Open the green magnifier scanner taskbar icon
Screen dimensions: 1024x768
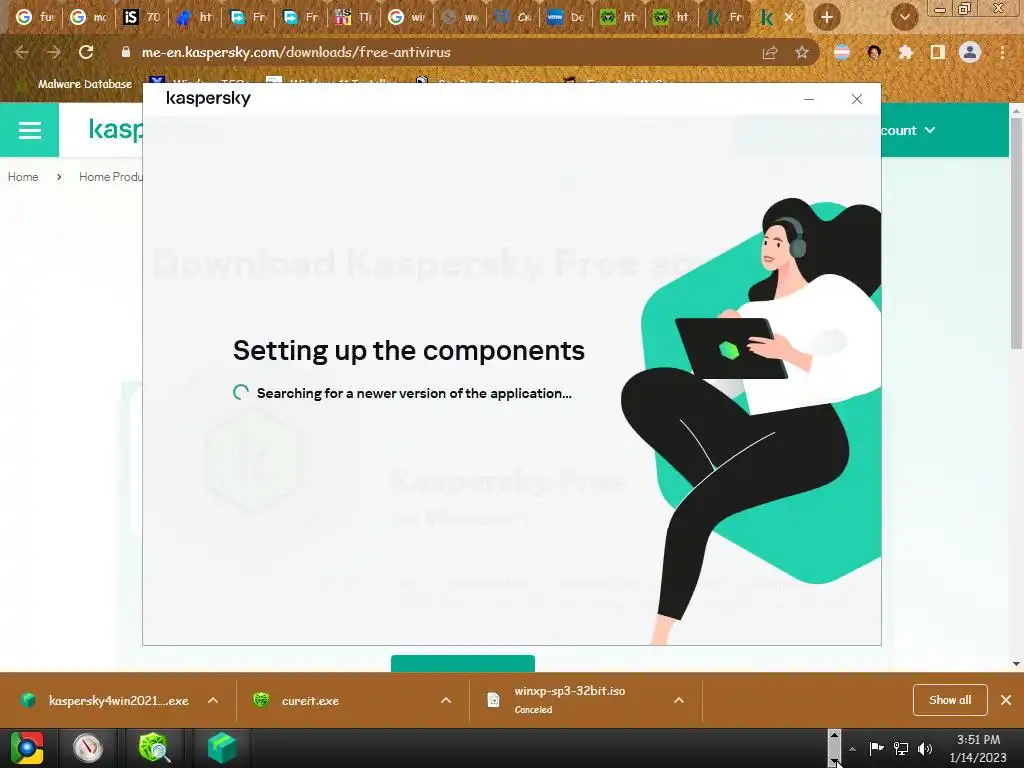(x=154, y=748)
